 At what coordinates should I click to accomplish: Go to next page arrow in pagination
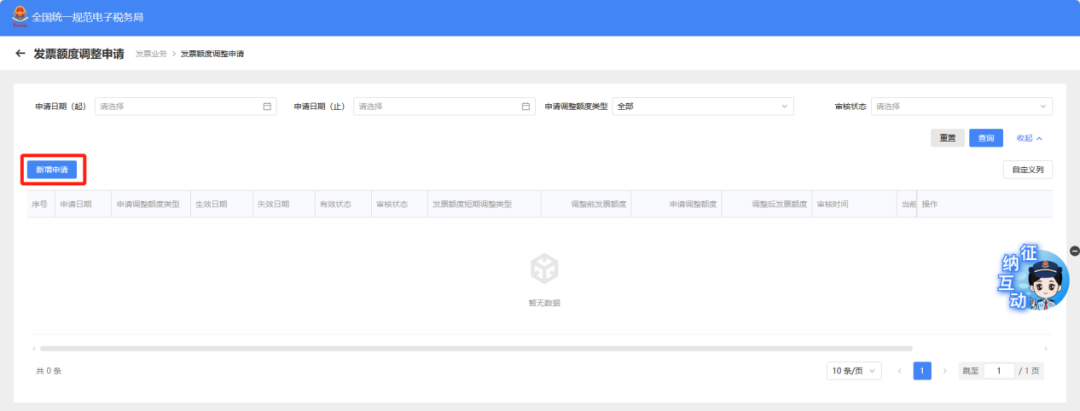945,371
